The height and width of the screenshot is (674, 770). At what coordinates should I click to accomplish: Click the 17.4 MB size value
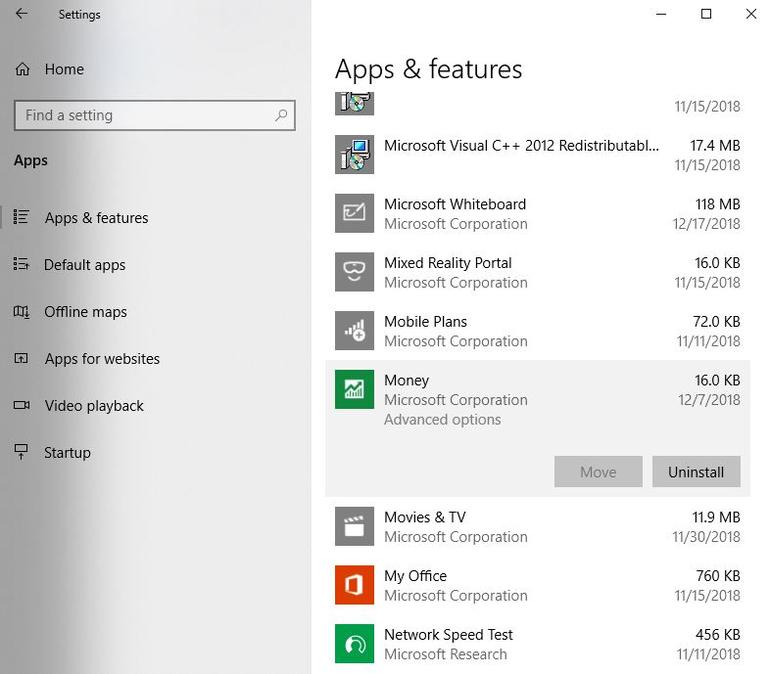tap(715, 145)
